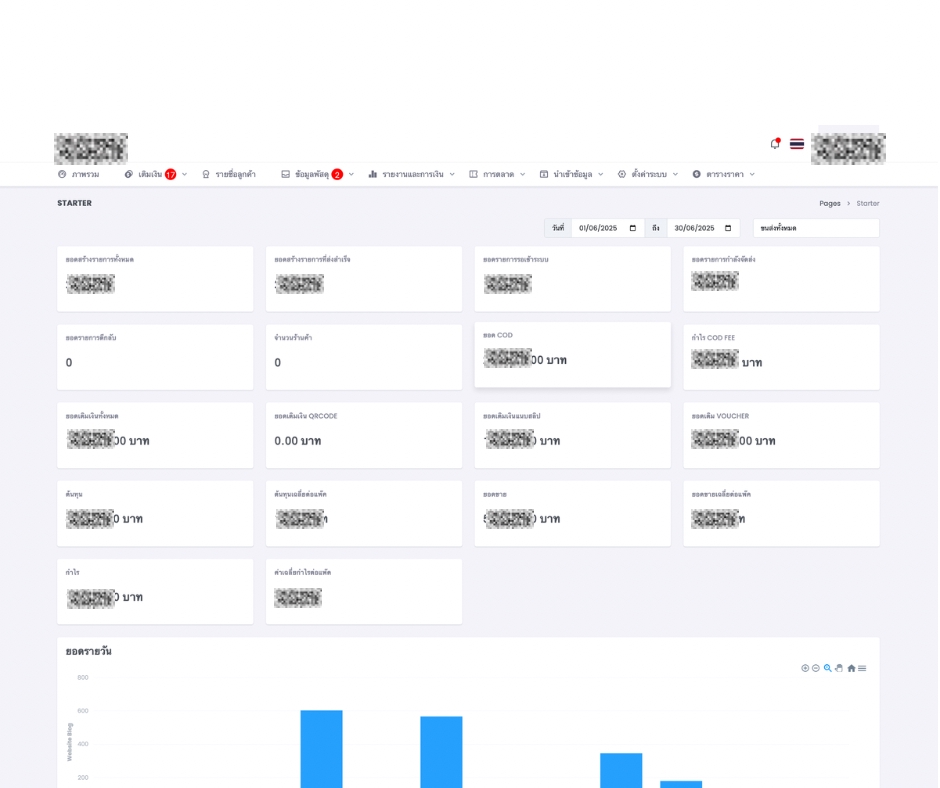
Task: Click the Pages breadcrumb link
Action: point(830,203)
